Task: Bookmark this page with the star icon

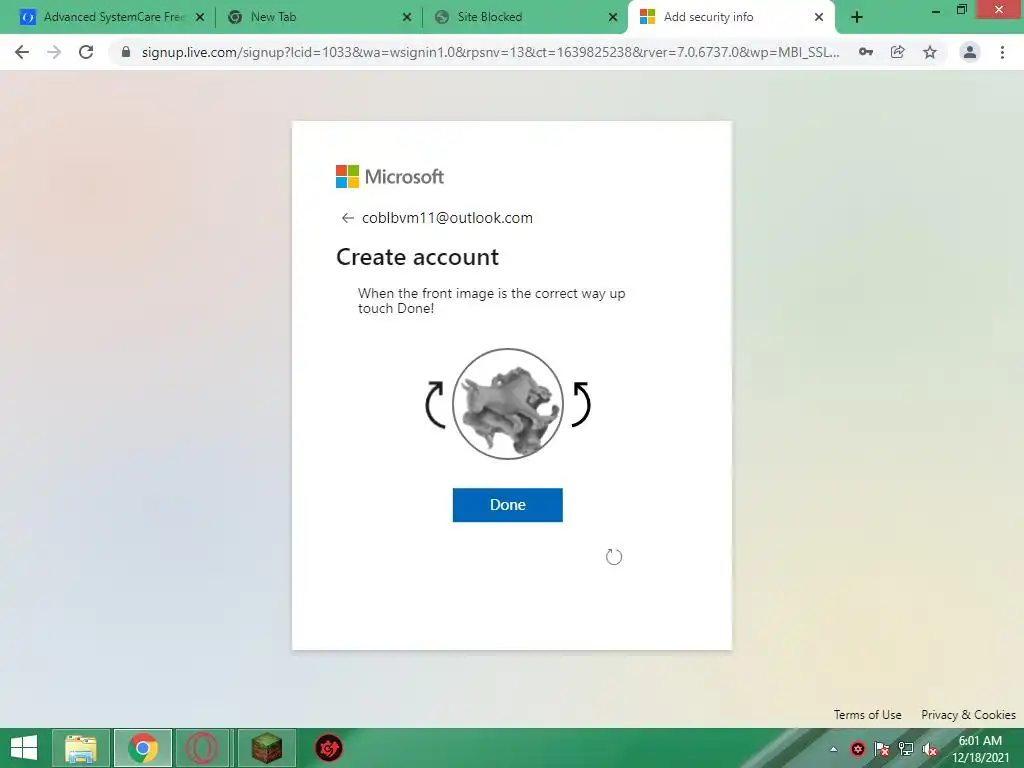Action: click(930, 52)
